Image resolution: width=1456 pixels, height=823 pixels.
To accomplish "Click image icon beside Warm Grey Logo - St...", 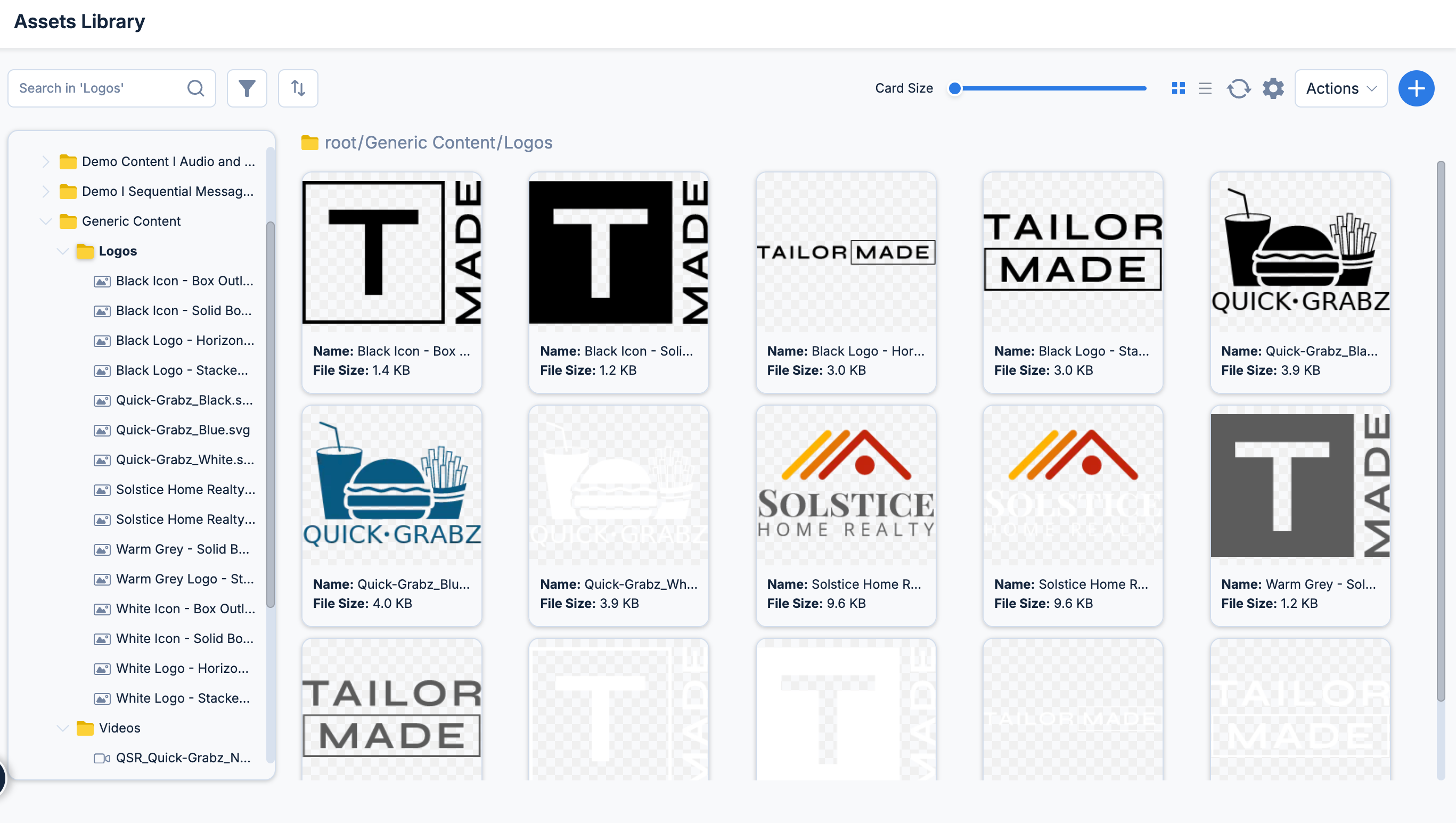I will pyautogui.click(x=102, y=579).
